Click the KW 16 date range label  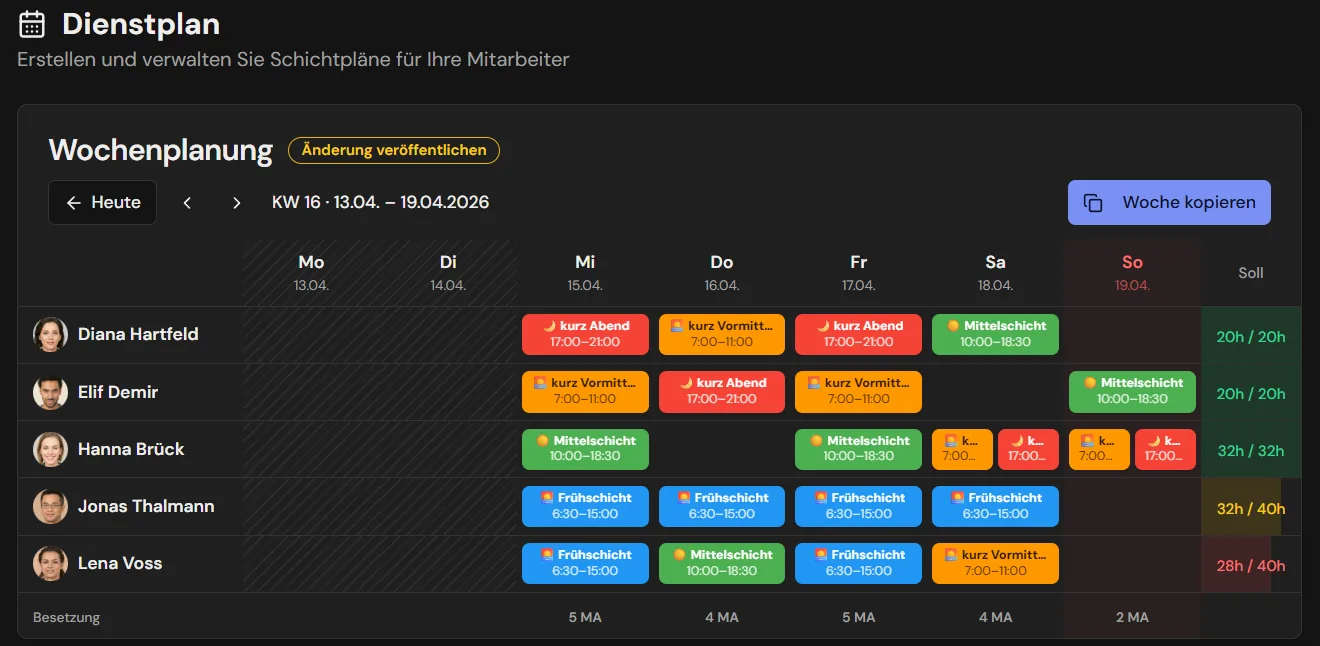(x=381, y=202)
